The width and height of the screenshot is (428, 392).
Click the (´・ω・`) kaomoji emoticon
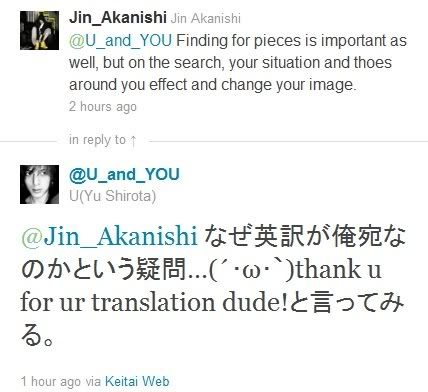point(252,269)
